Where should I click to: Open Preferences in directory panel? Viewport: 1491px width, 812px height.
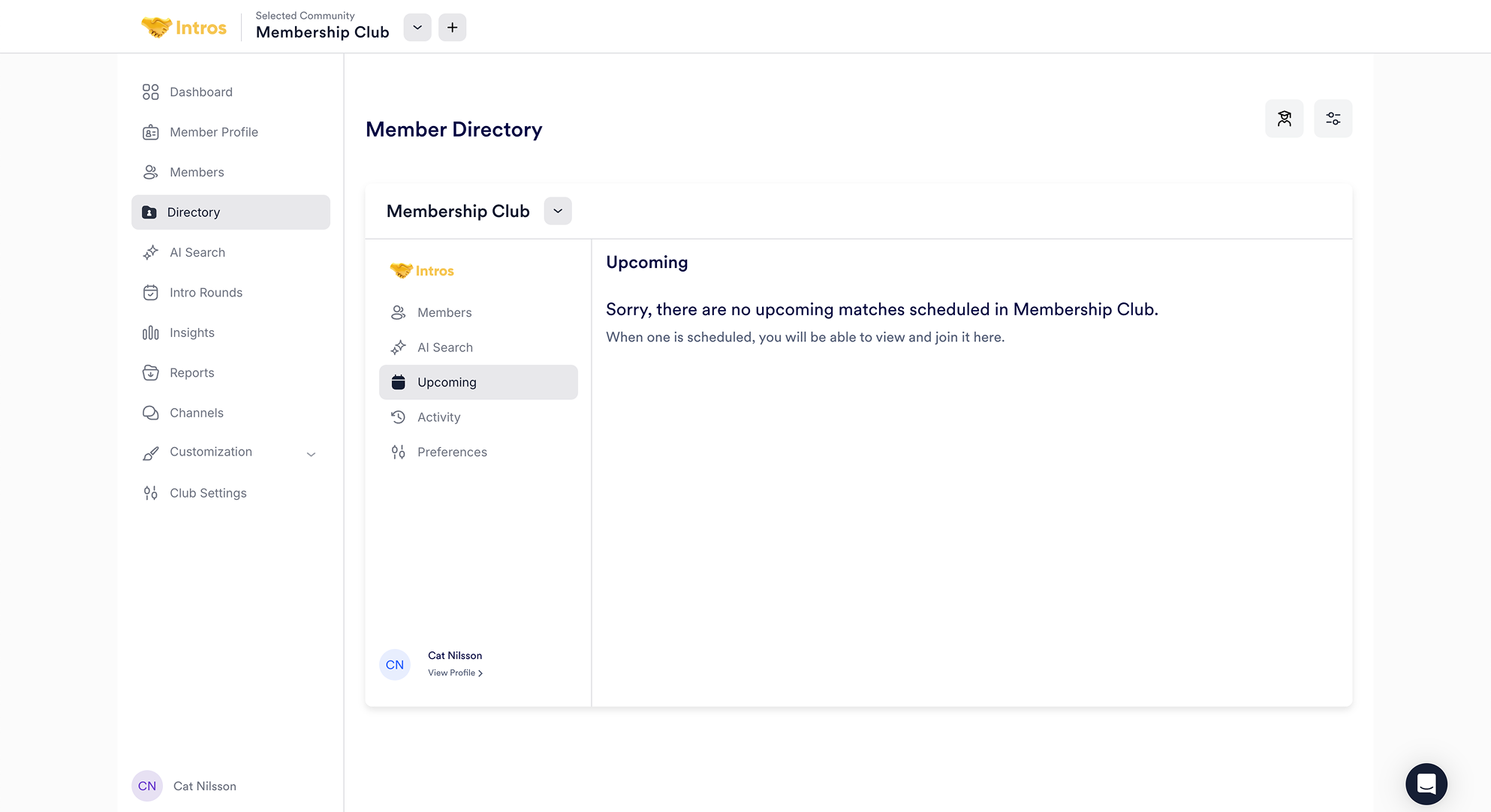pos(452,452)
